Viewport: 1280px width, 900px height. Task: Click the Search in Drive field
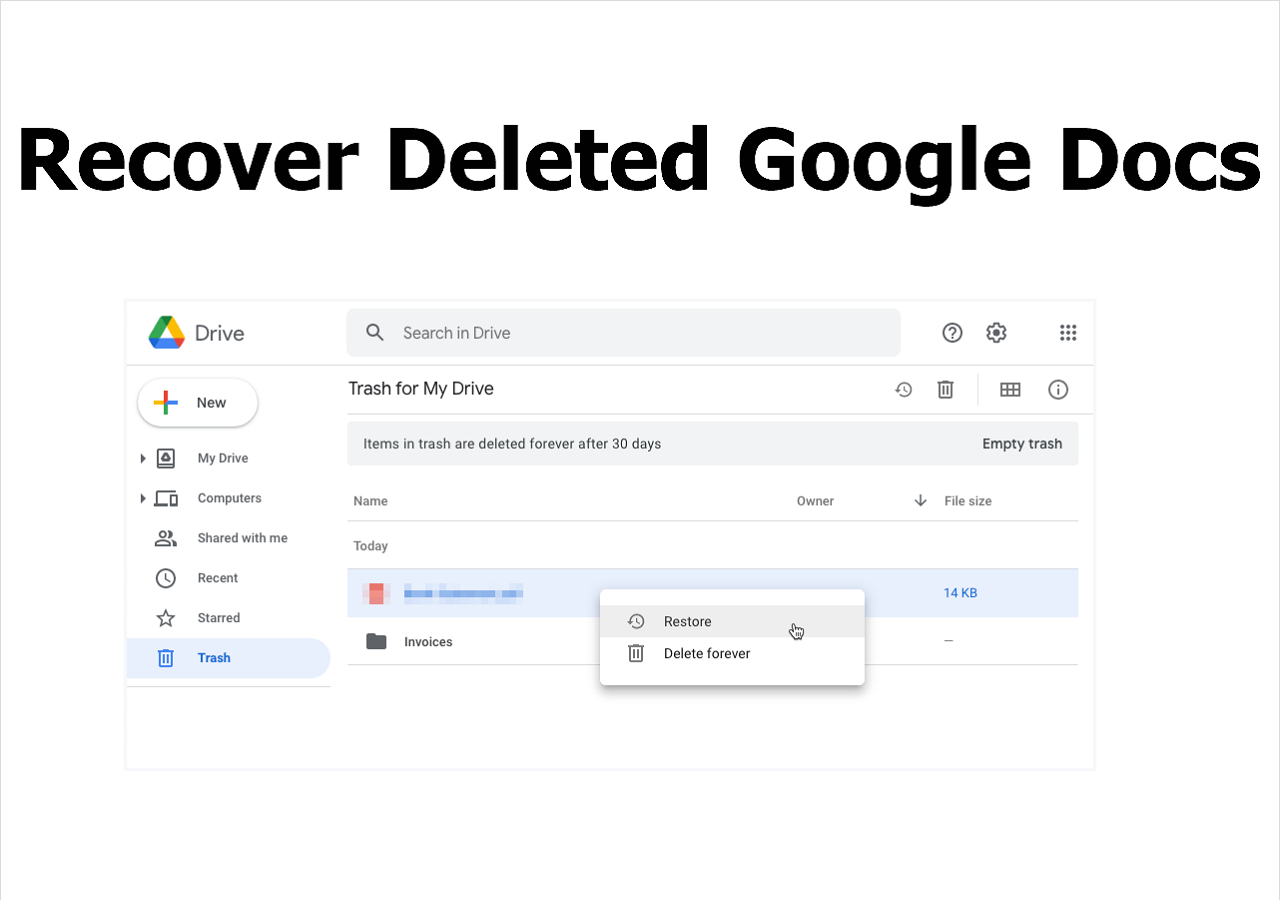pos(623,333)
